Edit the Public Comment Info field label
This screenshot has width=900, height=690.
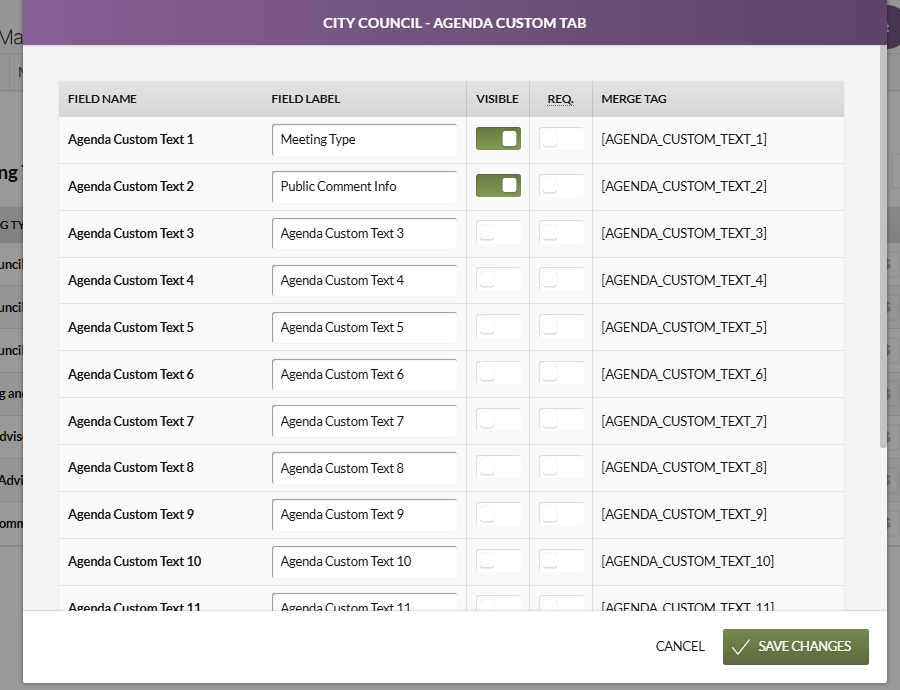click(364, 187)
